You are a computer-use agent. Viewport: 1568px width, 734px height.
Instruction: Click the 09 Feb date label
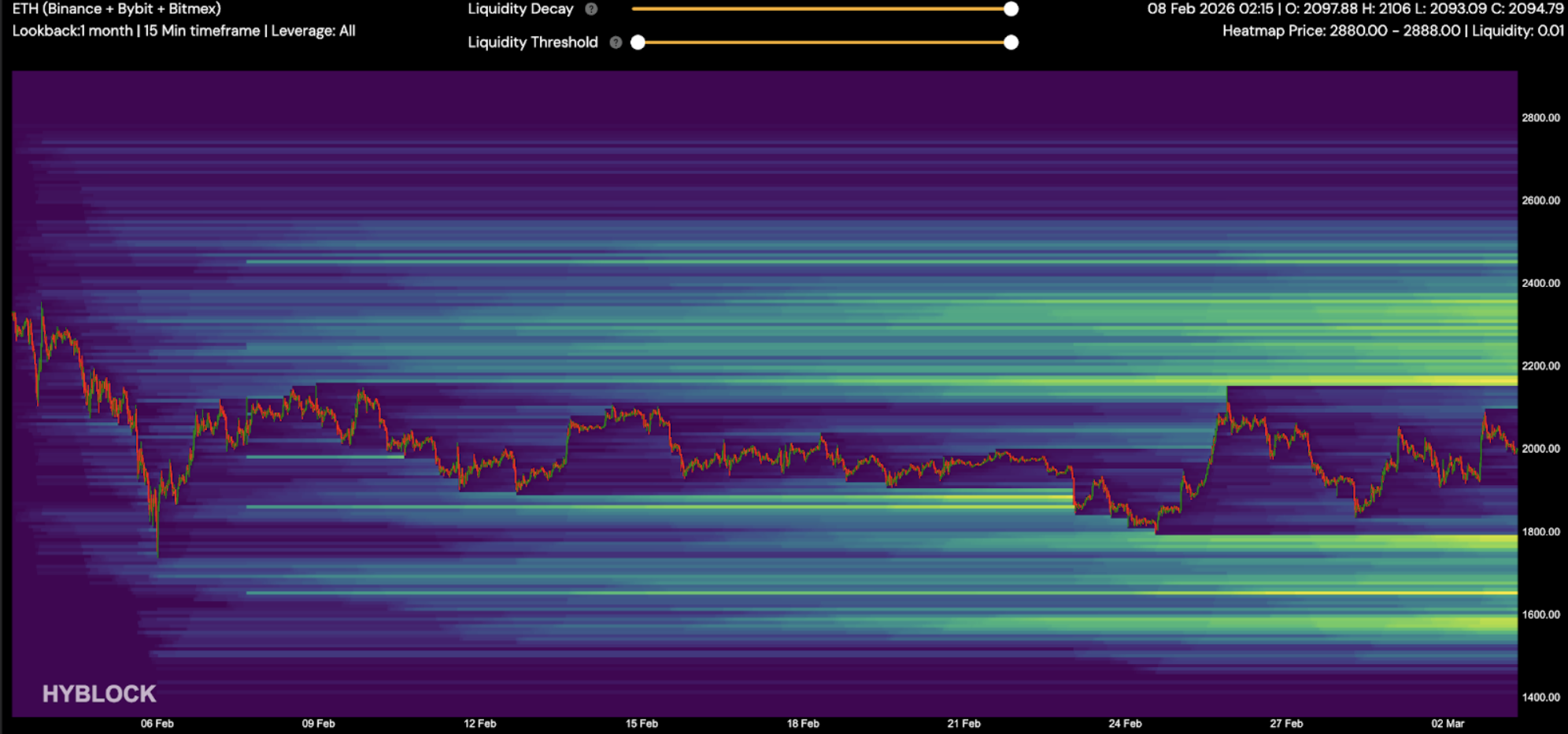coord(318,724)
